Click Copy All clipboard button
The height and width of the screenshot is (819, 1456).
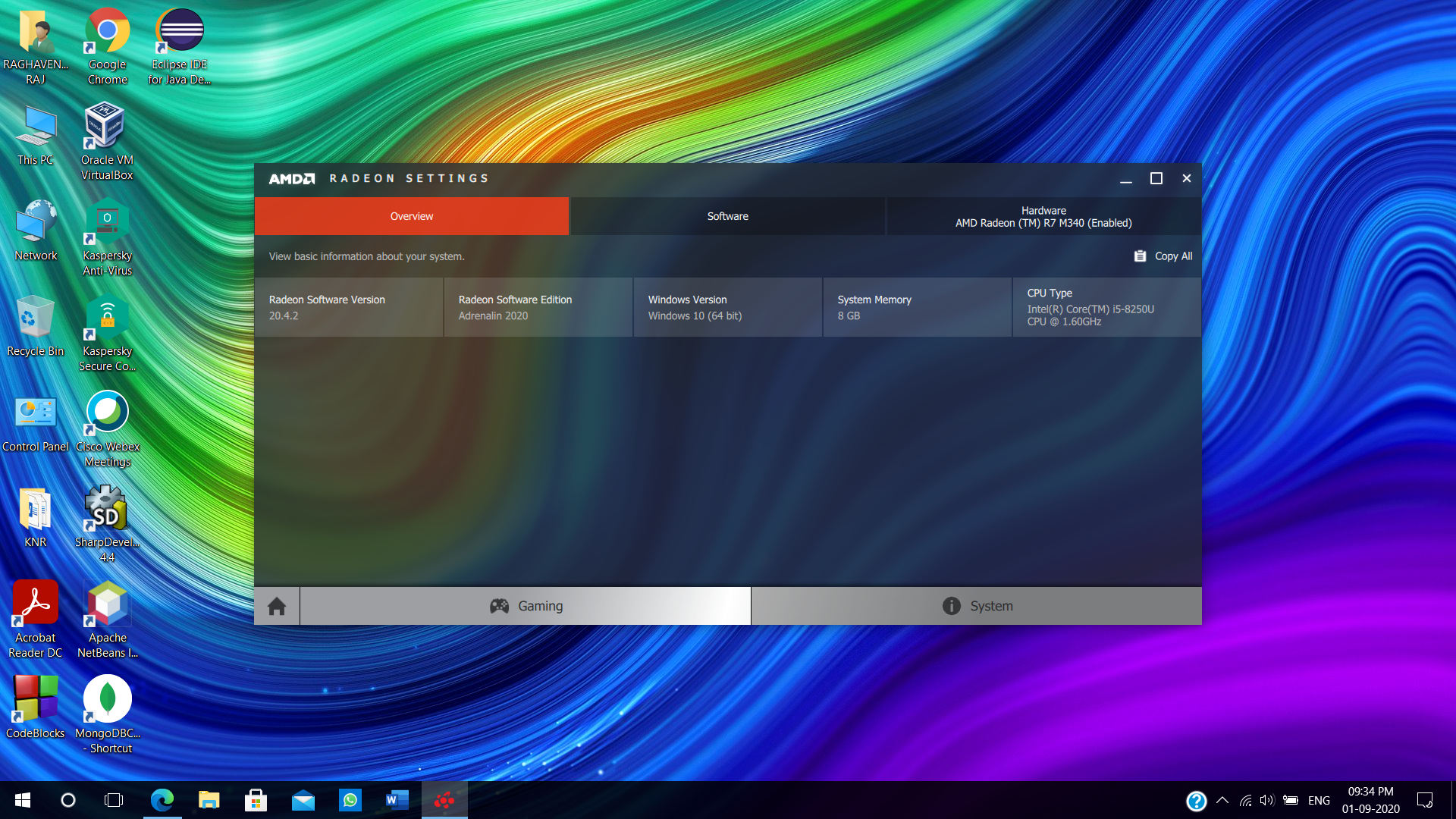pos(1163,256)
